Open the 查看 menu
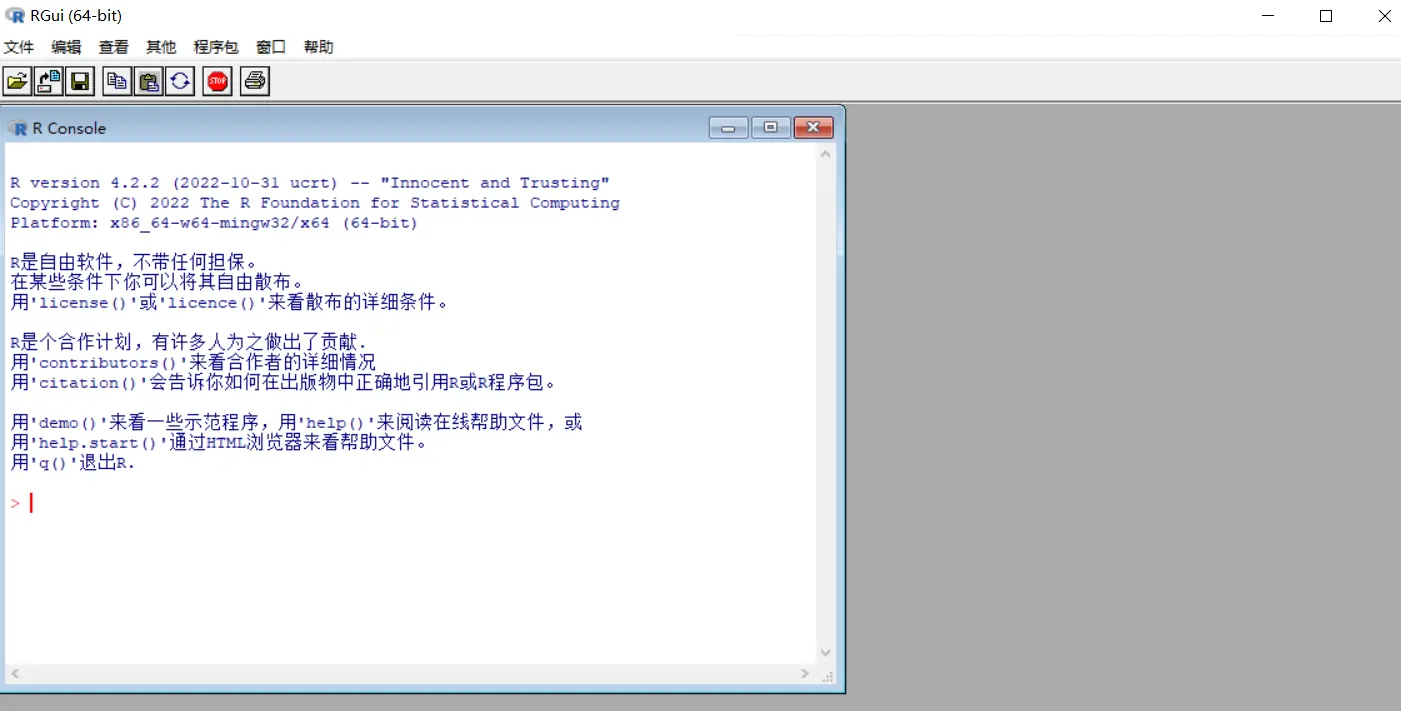1401x711 pixels. click(x=114, y=47)
